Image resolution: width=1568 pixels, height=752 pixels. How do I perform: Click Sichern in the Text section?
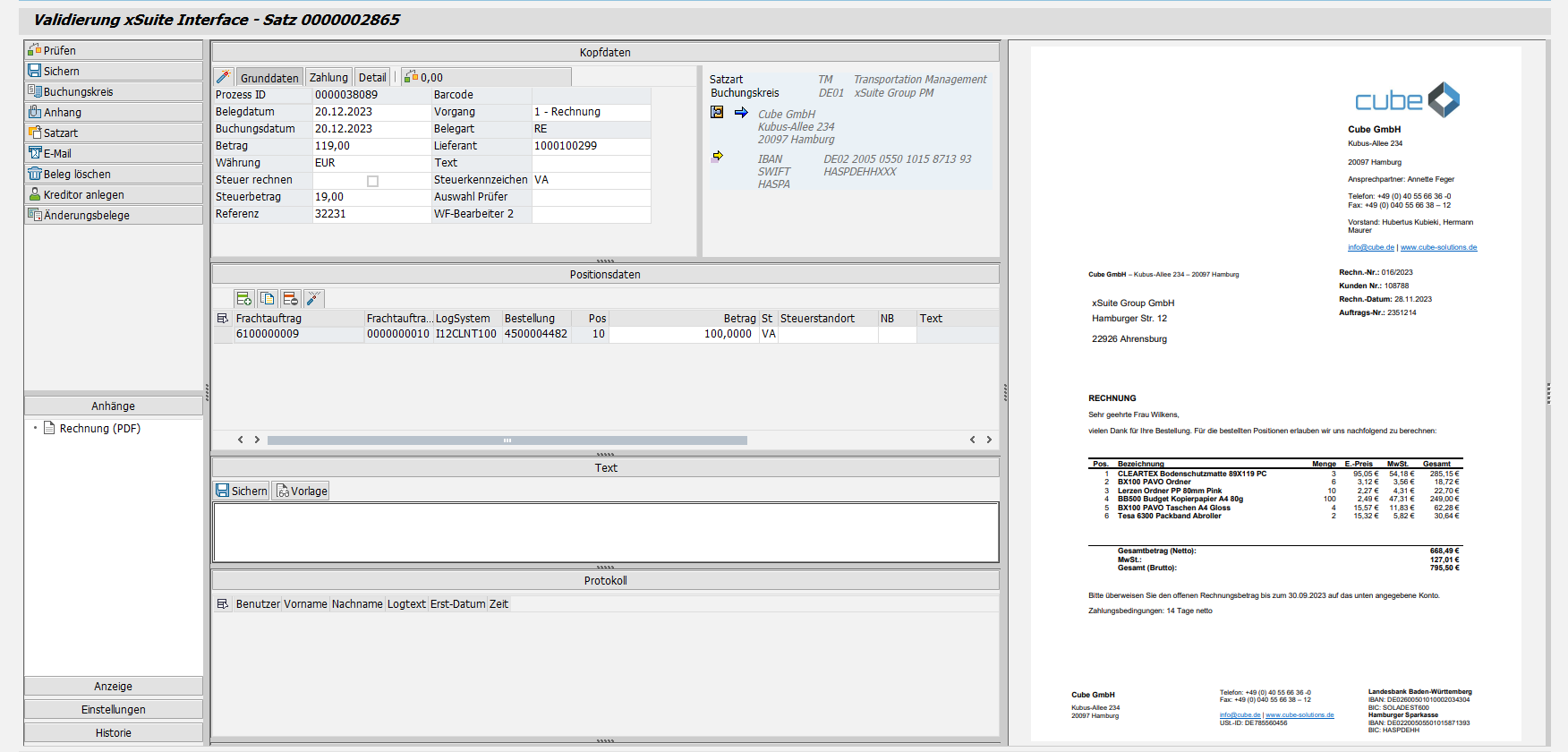[x=242, y=491]
